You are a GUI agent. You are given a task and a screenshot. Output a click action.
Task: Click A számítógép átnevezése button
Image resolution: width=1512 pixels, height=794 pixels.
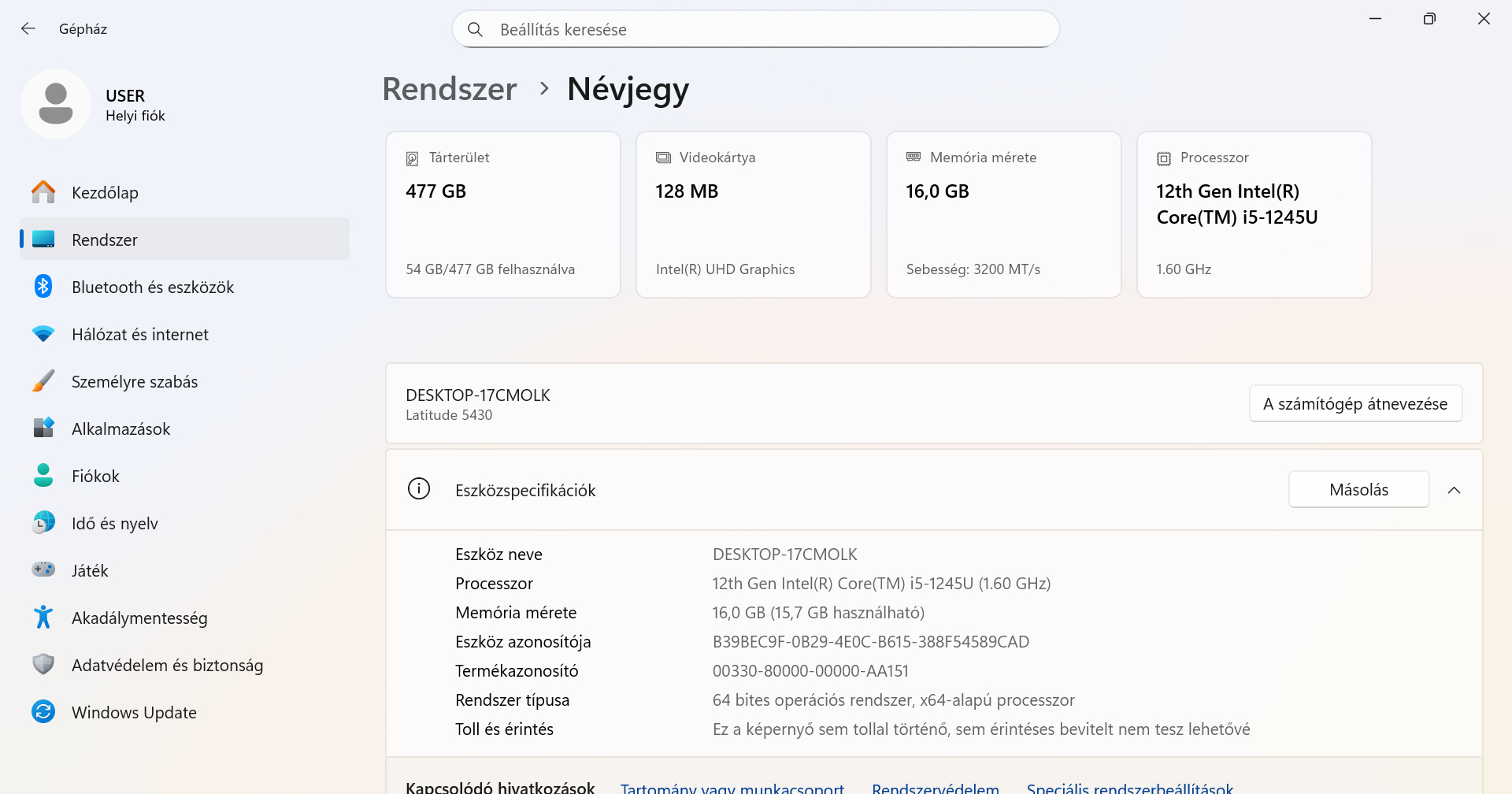tap(1354, 404)
